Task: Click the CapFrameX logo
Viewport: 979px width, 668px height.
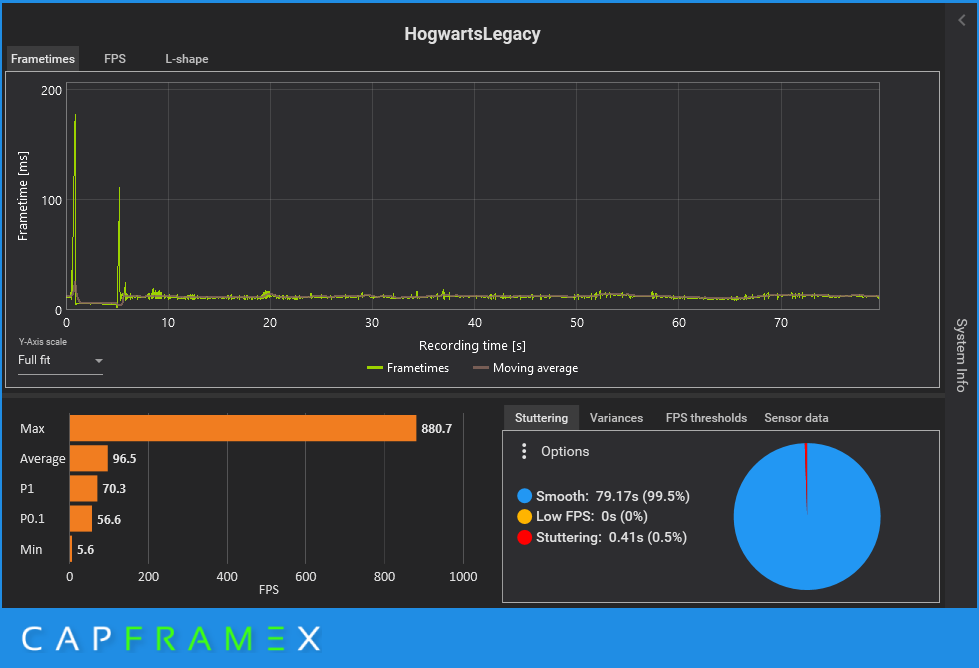Action: [171, 639]
